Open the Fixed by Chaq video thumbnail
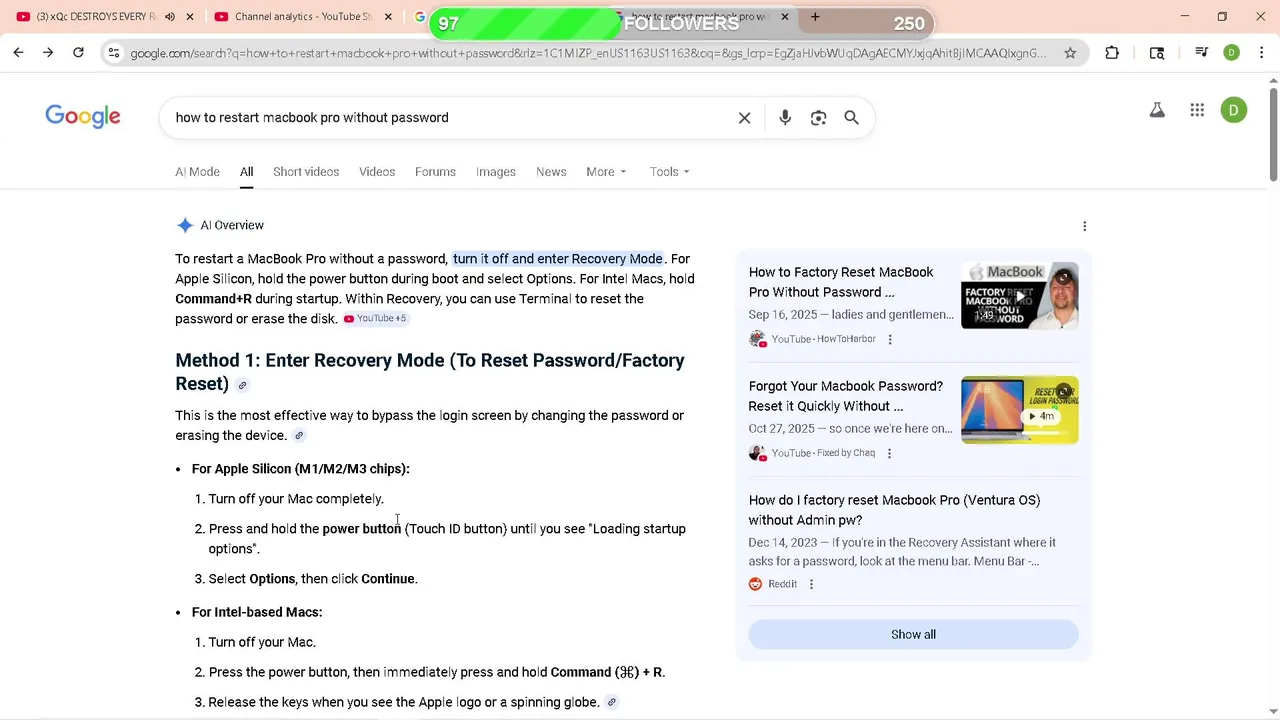Screen dimensions: 1280x720 pyautogui.click(x=1019, y=410)
